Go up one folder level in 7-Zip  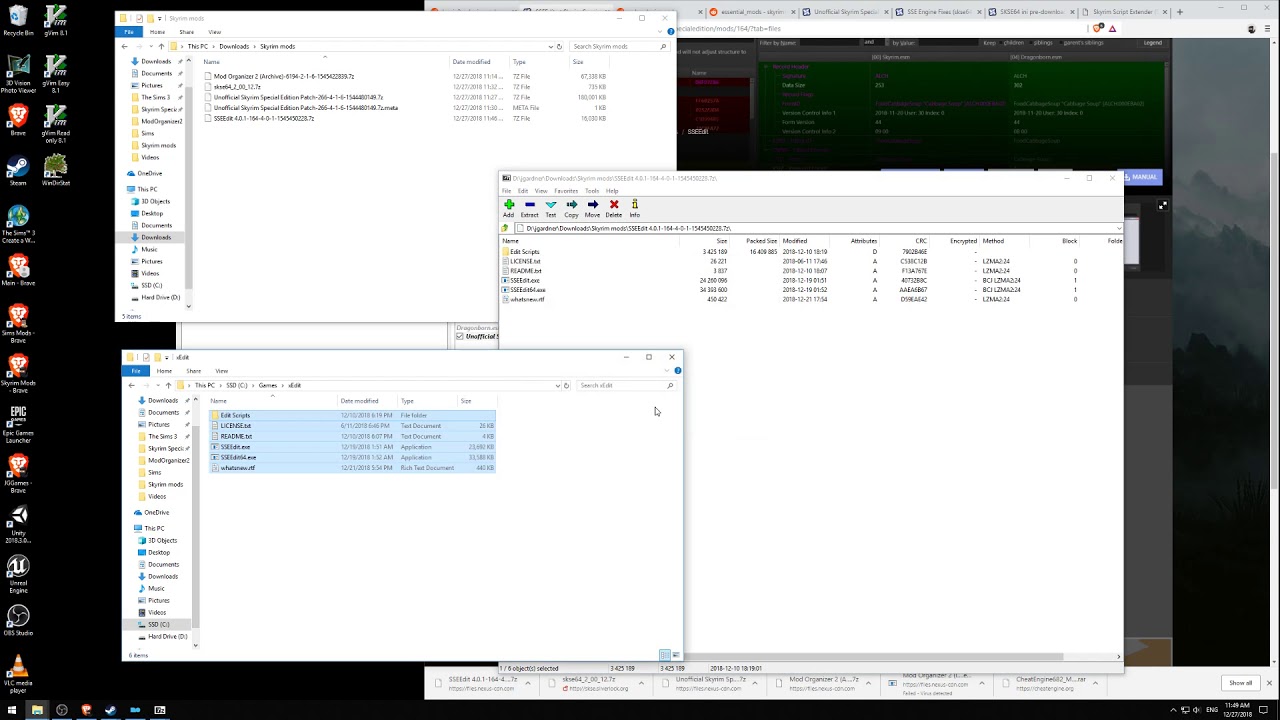(x=505, y=228)
